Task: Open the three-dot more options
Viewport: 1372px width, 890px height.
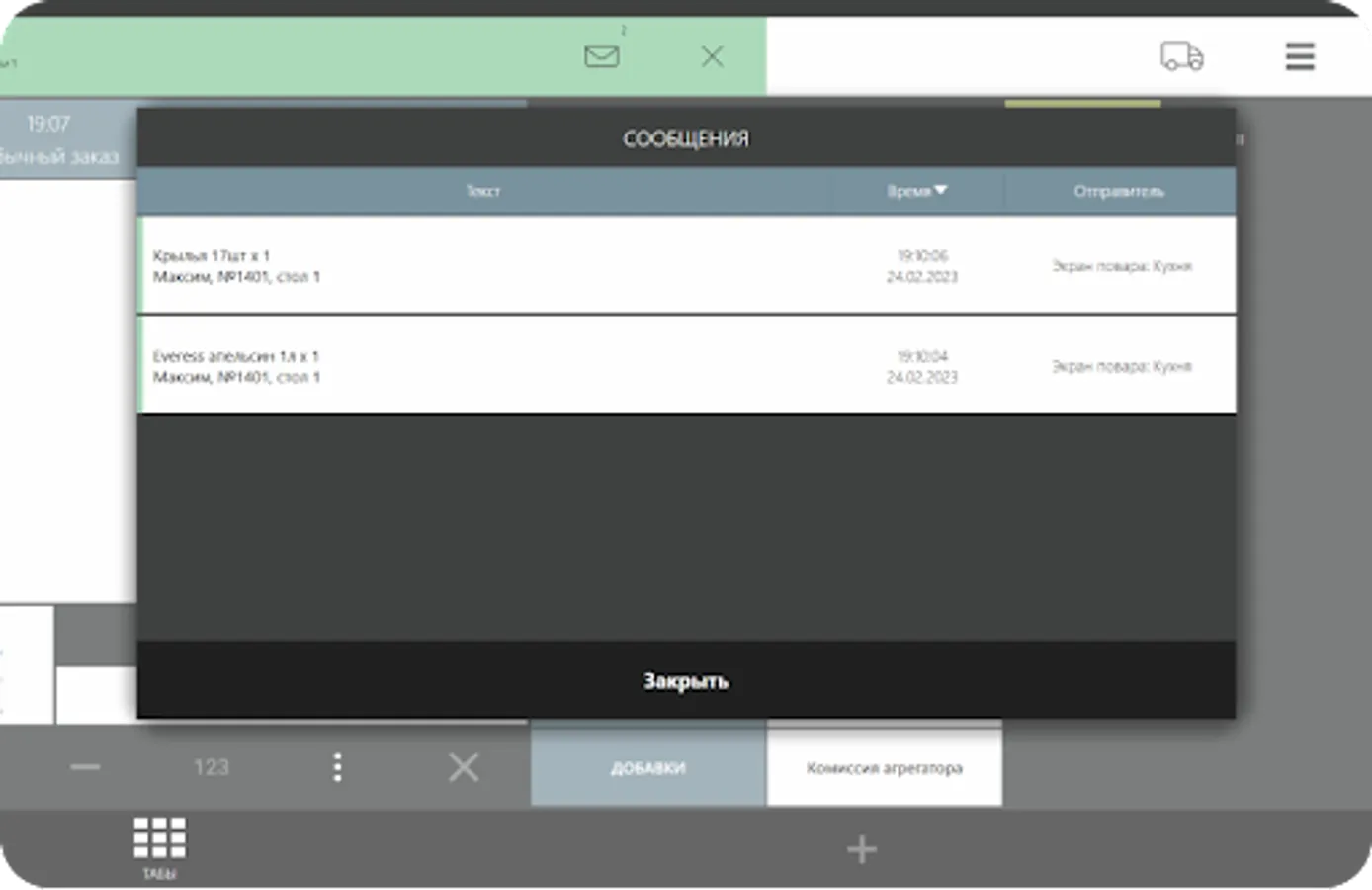Action: tap(337, 767)
